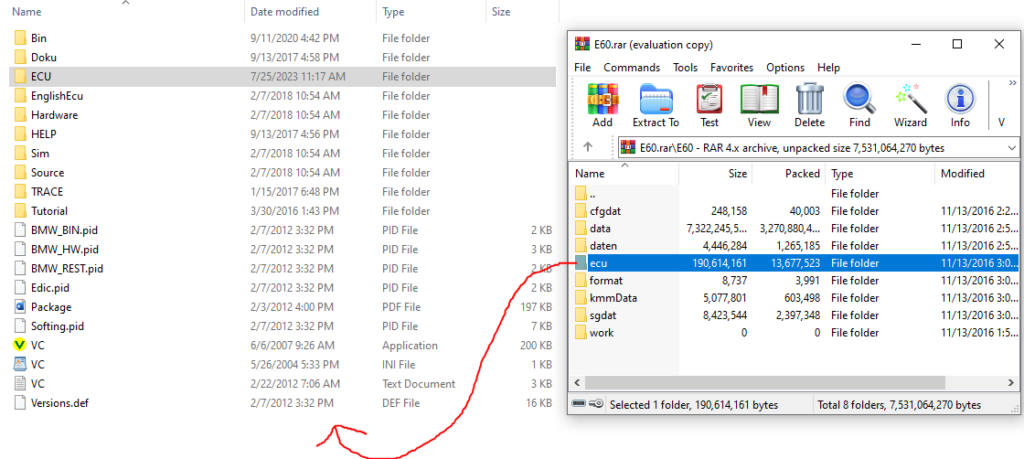Select the VC Application file

tap(38, 345)
